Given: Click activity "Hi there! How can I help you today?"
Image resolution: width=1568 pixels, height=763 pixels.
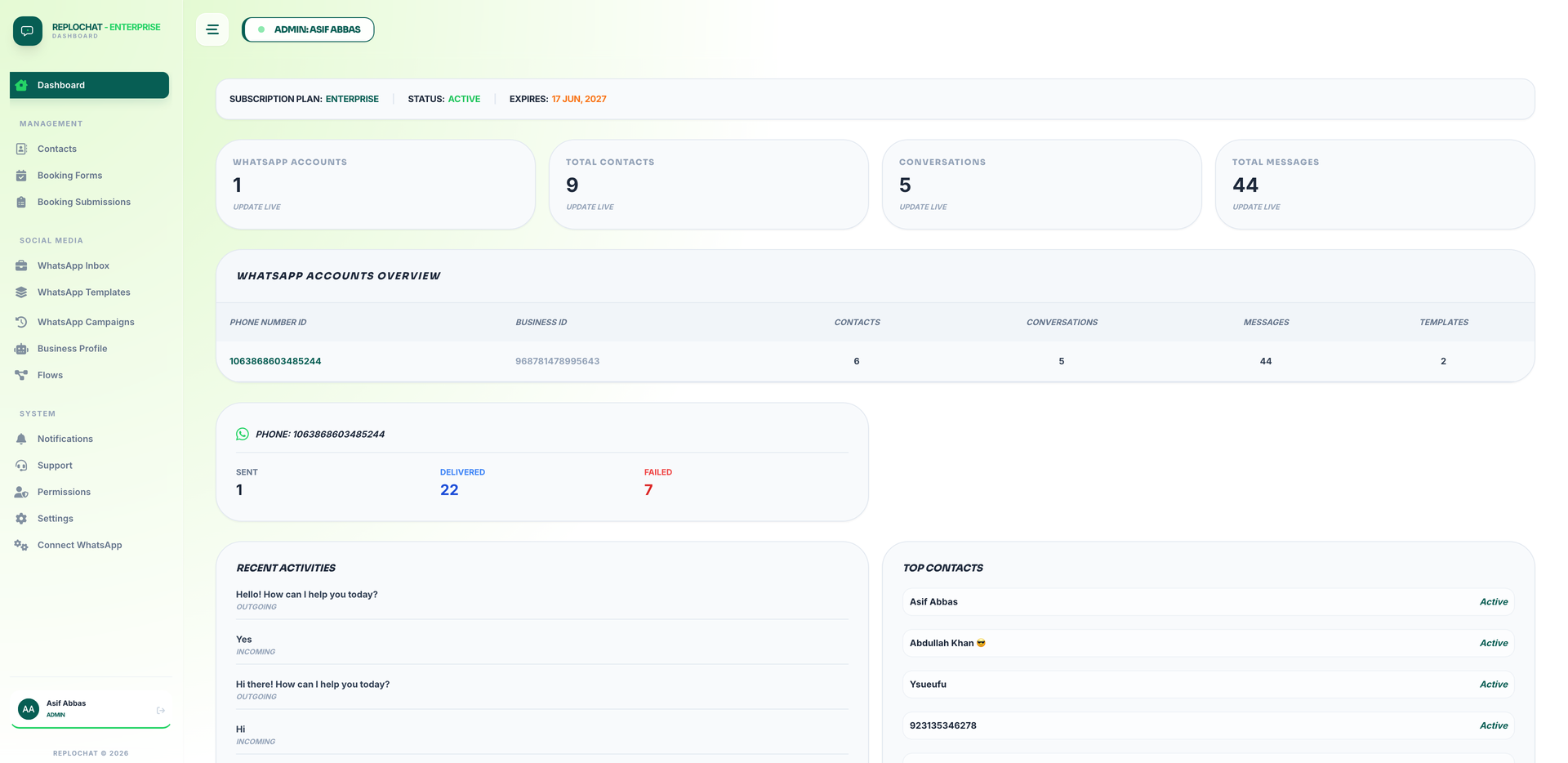Looking at the screenshot, I should coord(313,685).
